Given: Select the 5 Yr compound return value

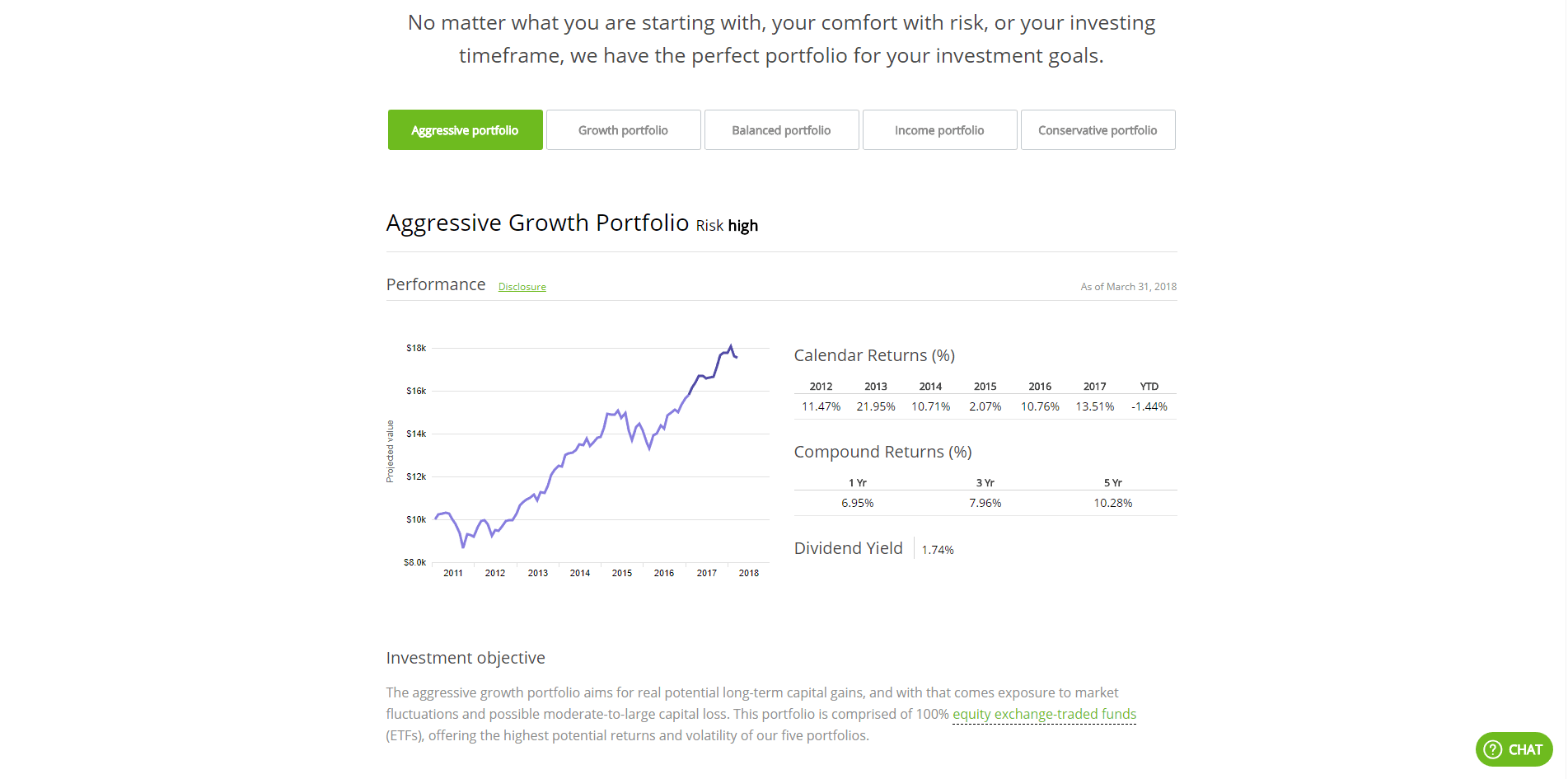Looking at the screenshot, I should pos(1112,503).
